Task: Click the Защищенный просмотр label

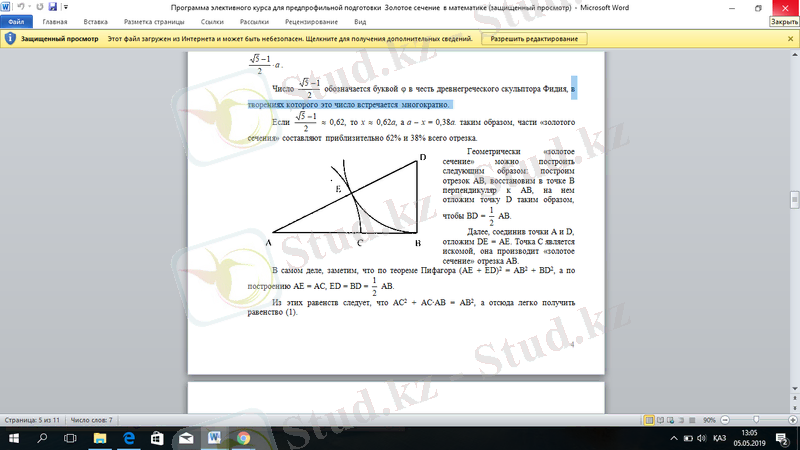Action: point(59,39)
